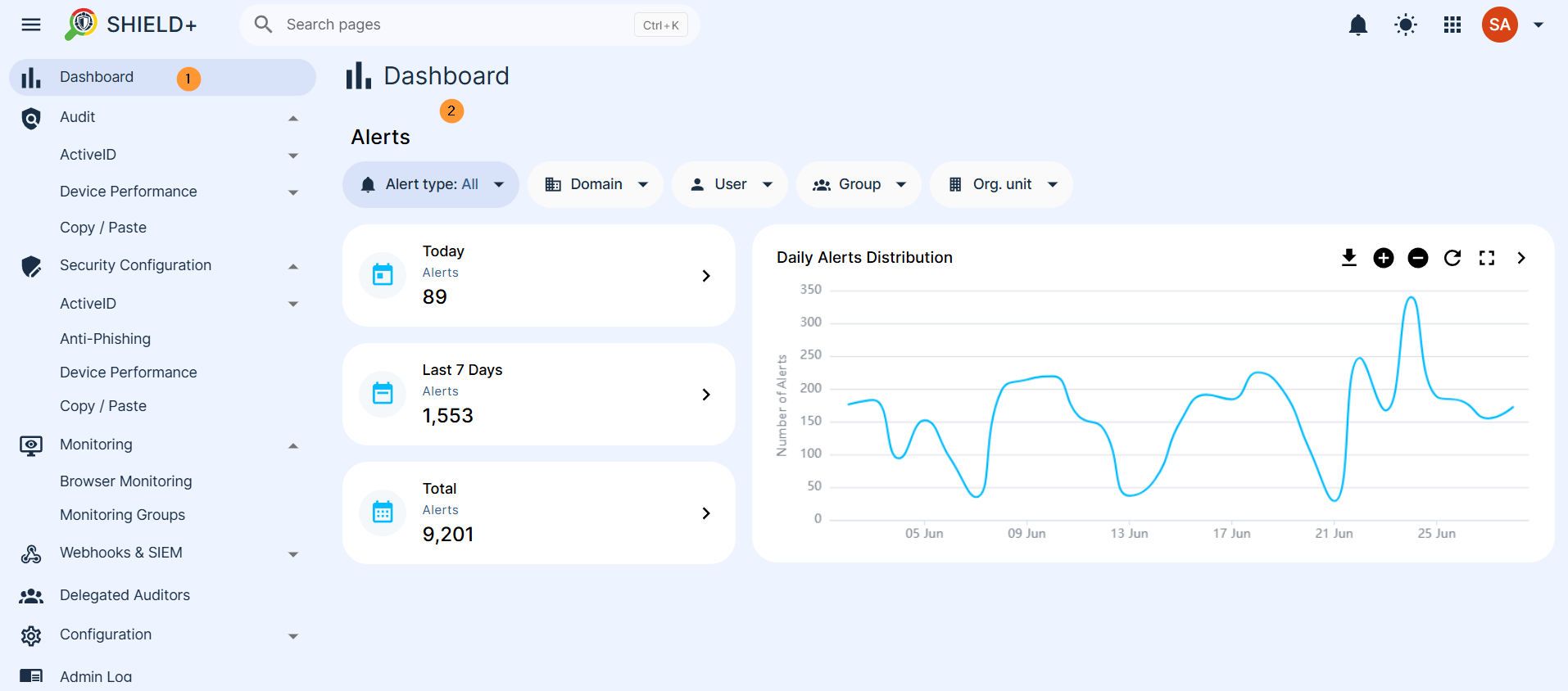Screen dimensions: 1568x691
Task: Click the Audit shield icon
Action: (x=31, y=119)
